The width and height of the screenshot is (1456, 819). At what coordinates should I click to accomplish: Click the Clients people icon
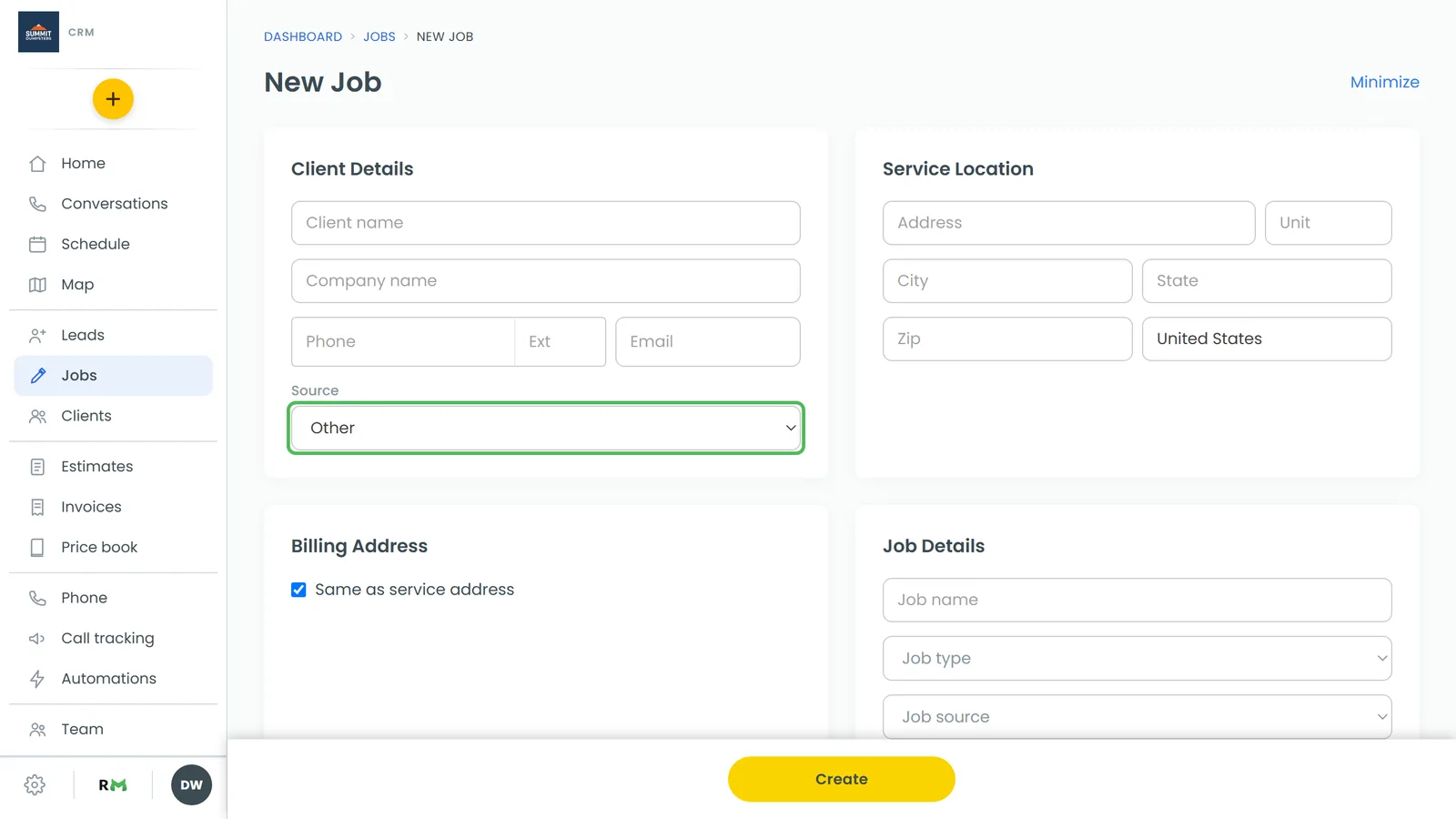coord(37,416)
